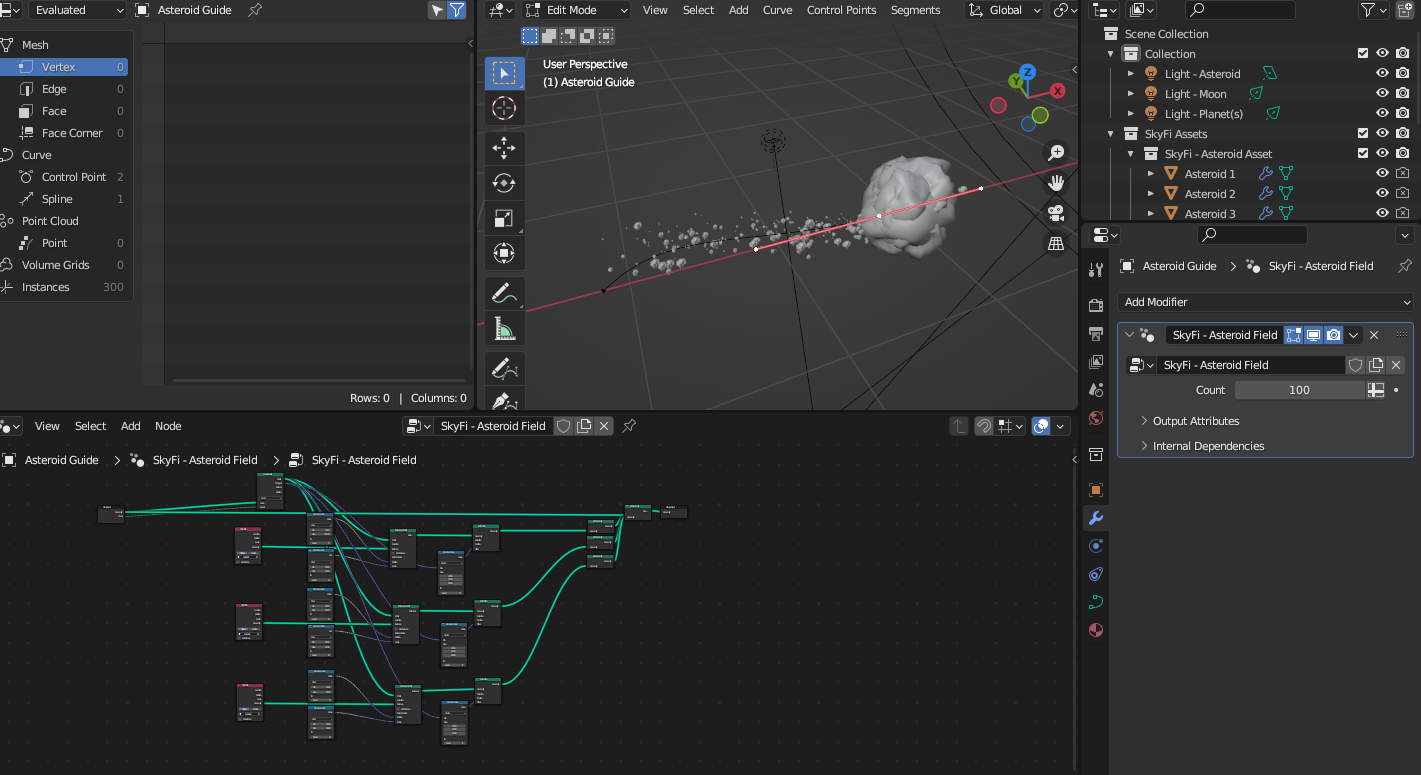Select the Cursor tool in viewport toolbar
The image size is (1421, 775).
[504, 108]
